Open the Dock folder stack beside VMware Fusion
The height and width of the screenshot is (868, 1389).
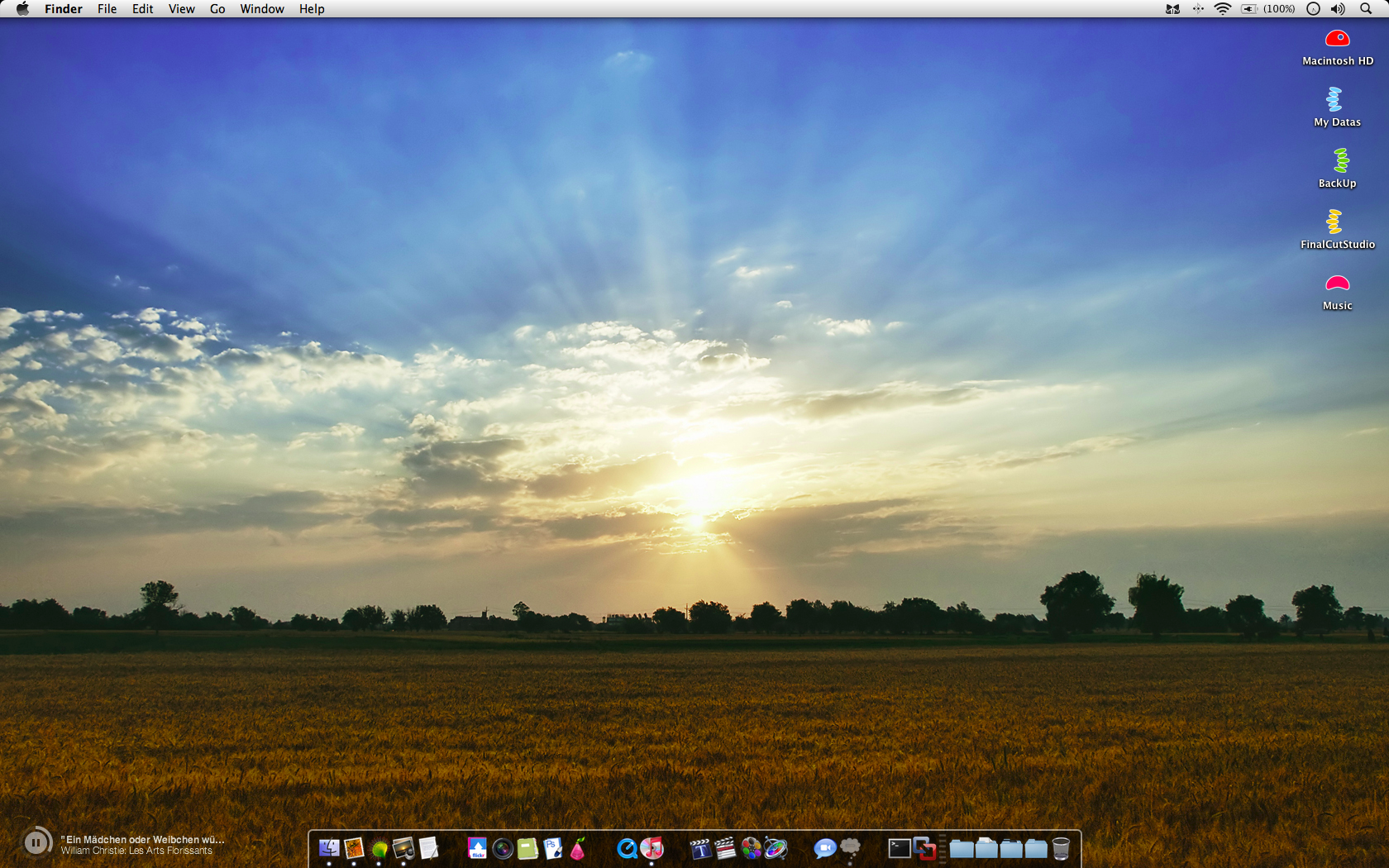(x=962, y=848)
